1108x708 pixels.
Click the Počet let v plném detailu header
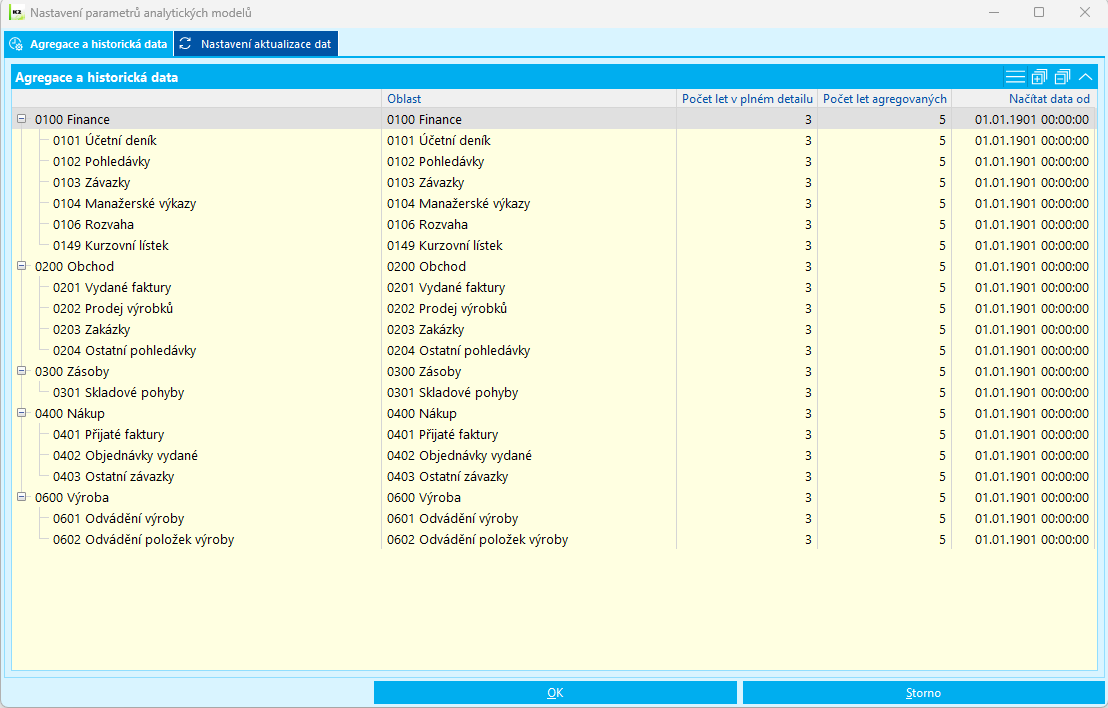tap(747, 99)
